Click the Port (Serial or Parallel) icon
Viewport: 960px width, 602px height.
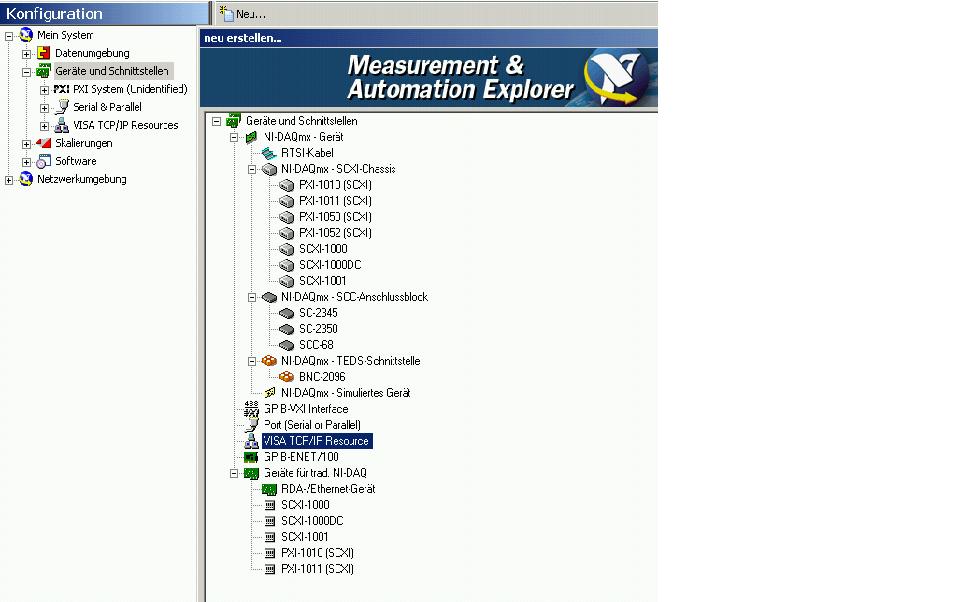[x=251, y=425]
